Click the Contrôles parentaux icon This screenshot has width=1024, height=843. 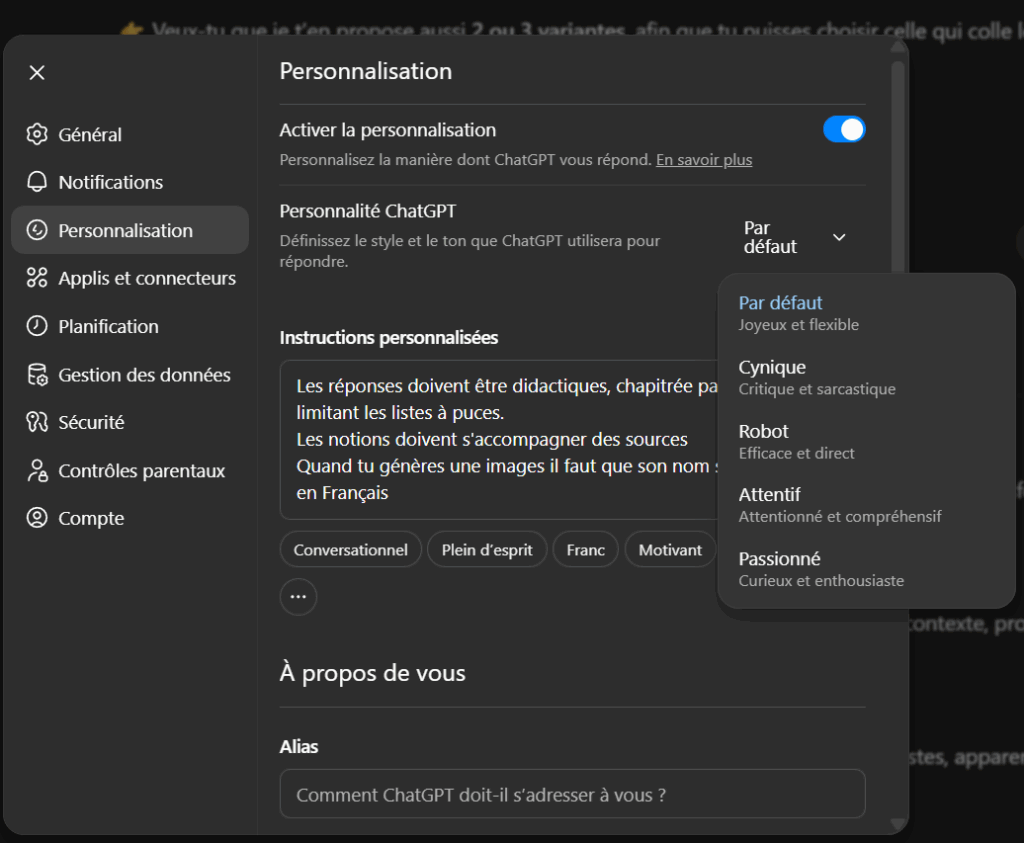click(x=37, y=470)
